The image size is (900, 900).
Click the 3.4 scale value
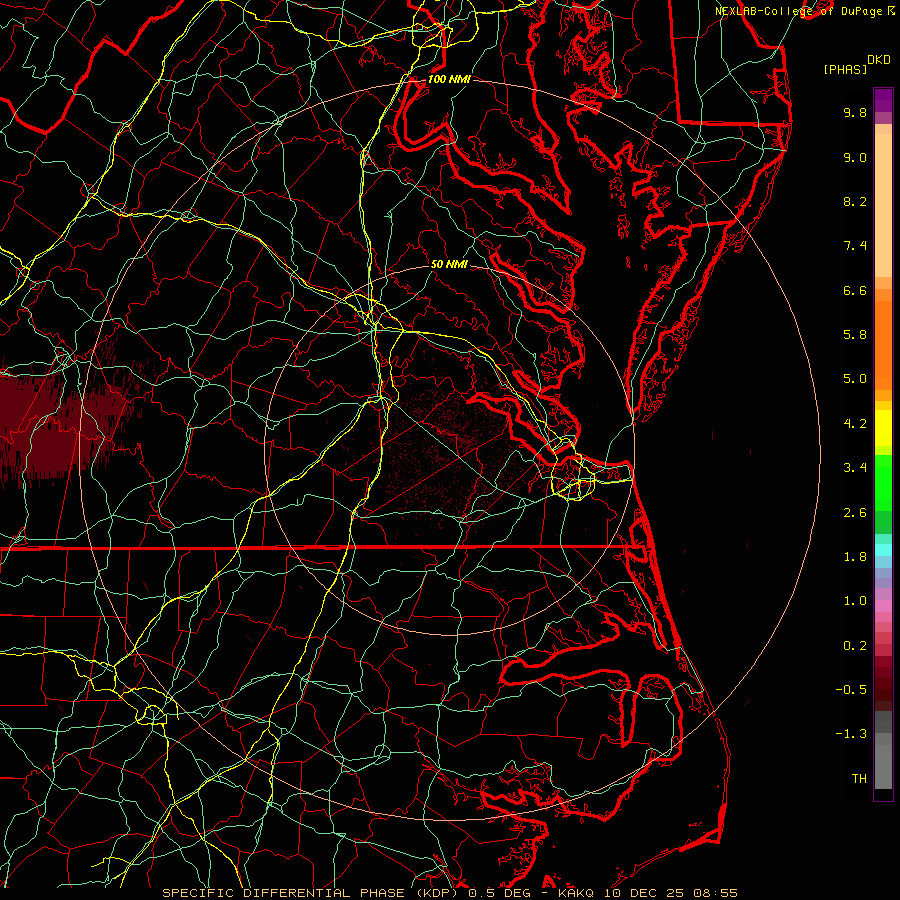[x=855, y=468]
